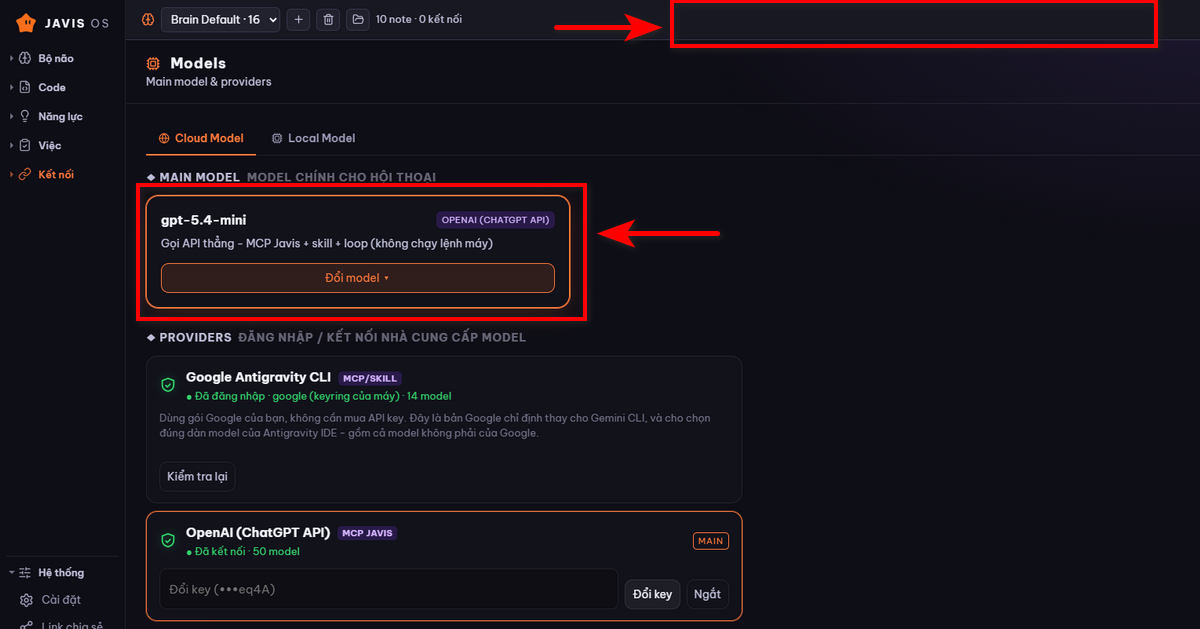Viewport: 1200px width, 629px height.
Task: Click the "gpt-5.4-mini" model name
Action: pyautogui.click(x=204, y=220)
